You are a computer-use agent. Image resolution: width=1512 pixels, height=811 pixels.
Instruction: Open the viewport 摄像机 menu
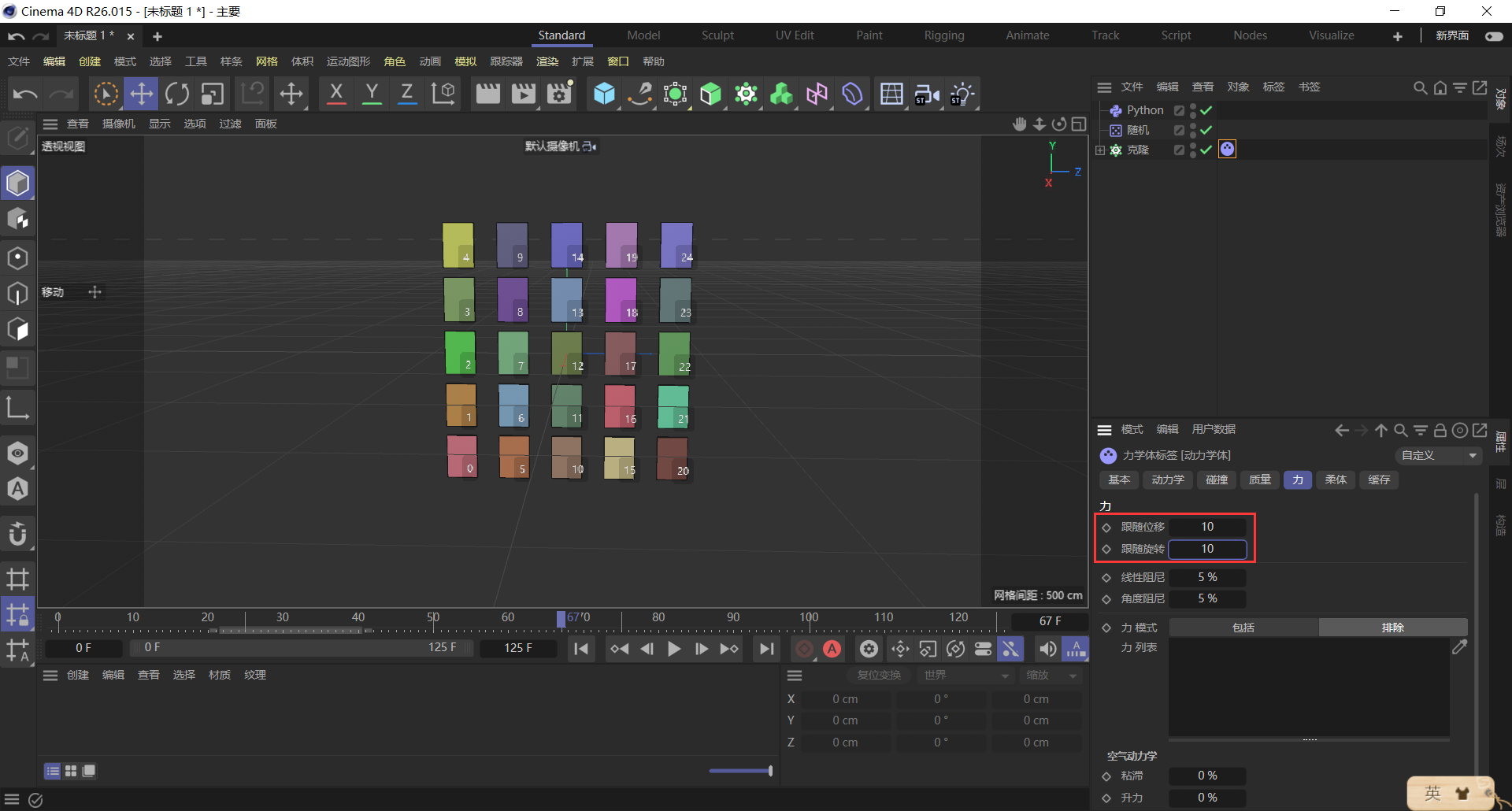(x=119, y=124)
